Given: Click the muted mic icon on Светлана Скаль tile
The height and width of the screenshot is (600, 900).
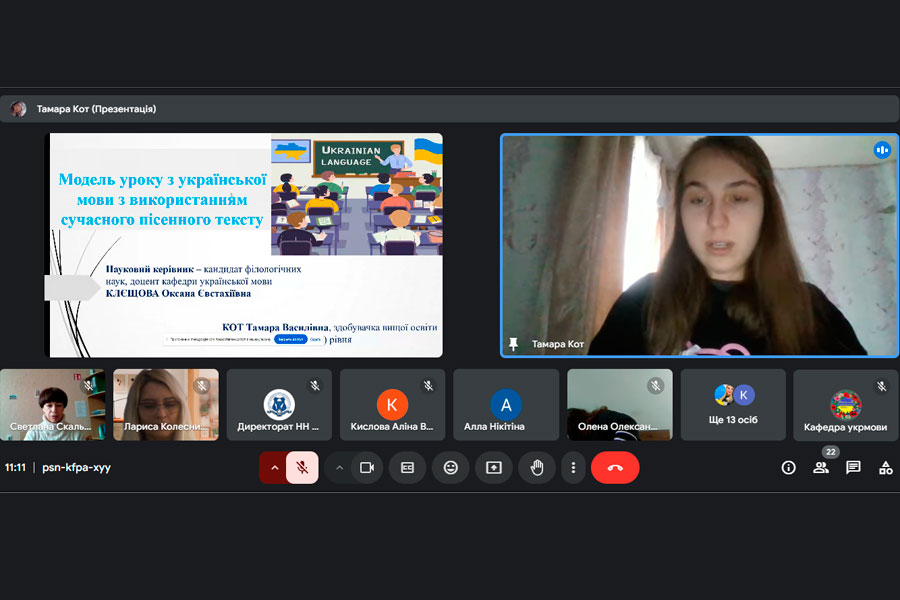Looking at the screenshot, I should pos(88,386).
